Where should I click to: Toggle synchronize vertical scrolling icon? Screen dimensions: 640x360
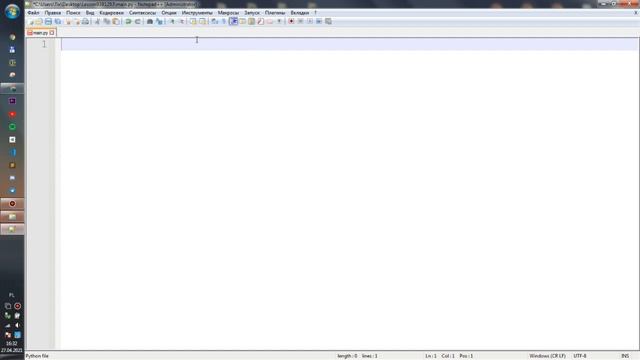point(193,21)
